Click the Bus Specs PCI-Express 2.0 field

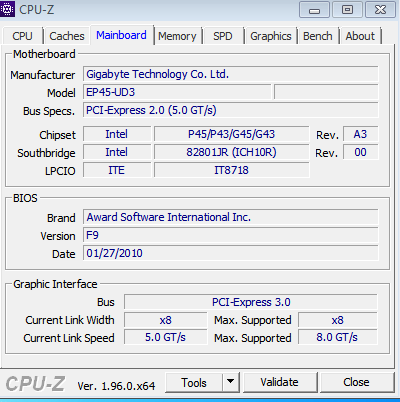(x=231, y=110)
